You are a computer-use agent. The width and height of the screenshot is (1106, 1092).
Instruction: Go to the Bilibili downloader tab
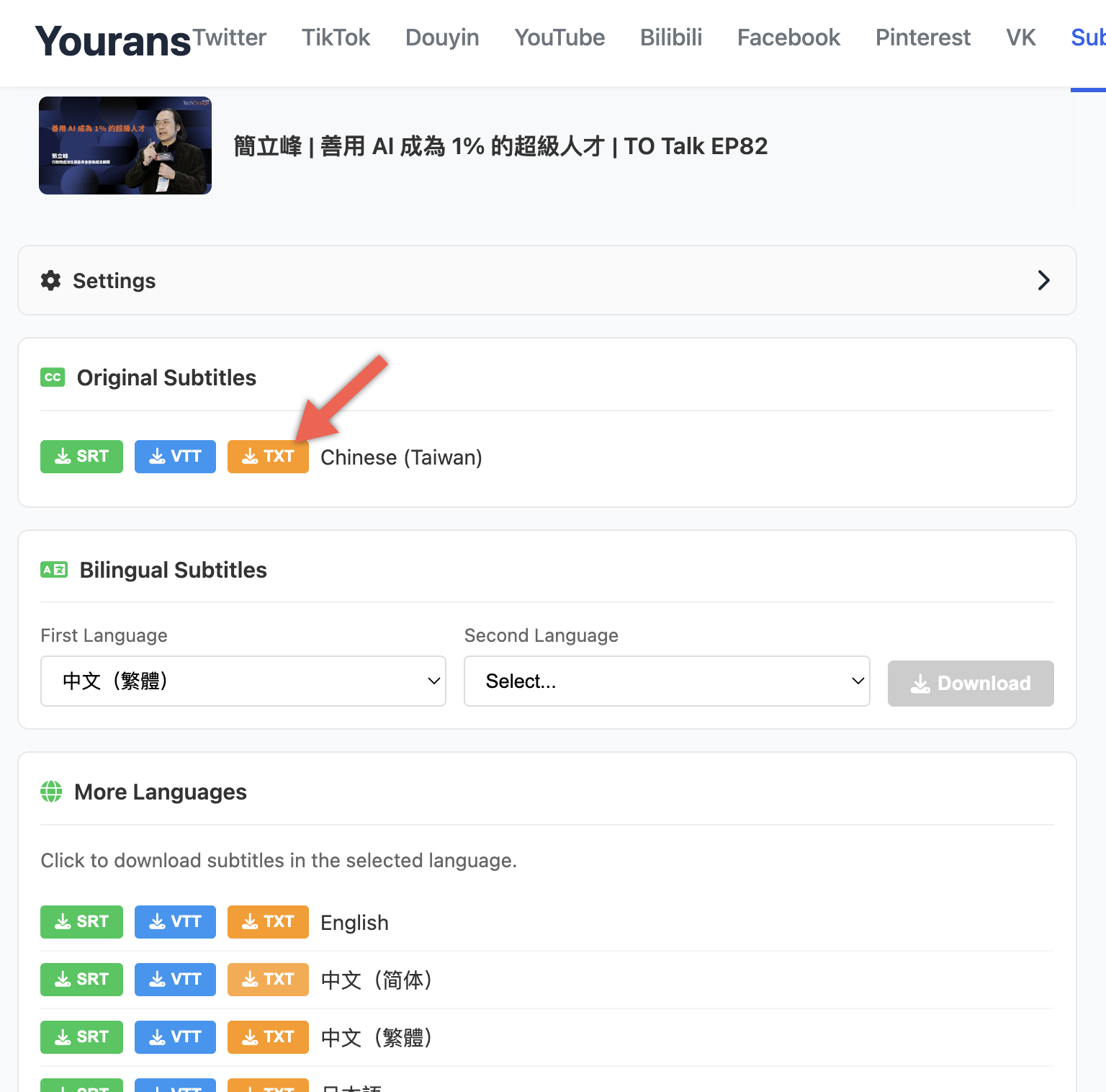[670, 37]
